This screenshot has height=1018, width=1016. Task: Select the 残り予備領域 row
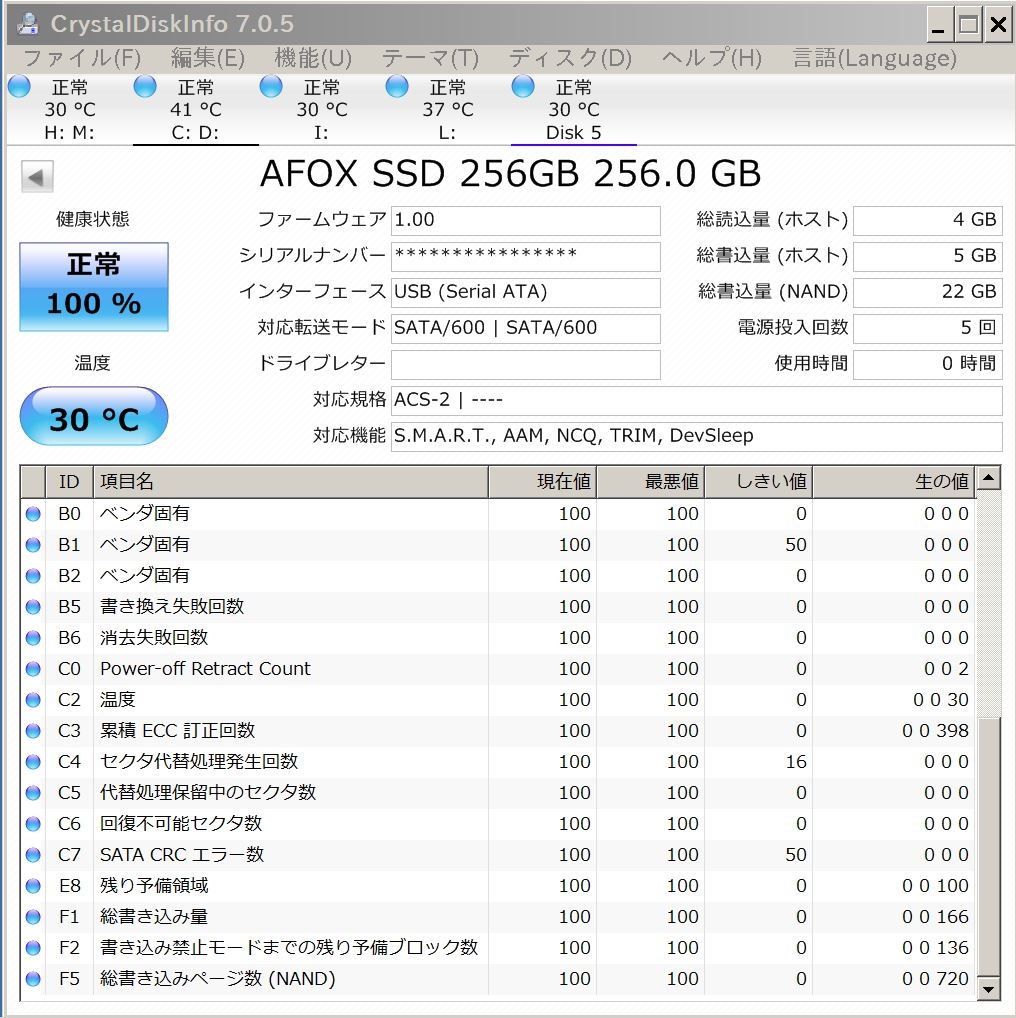click(x=498, y=886)
